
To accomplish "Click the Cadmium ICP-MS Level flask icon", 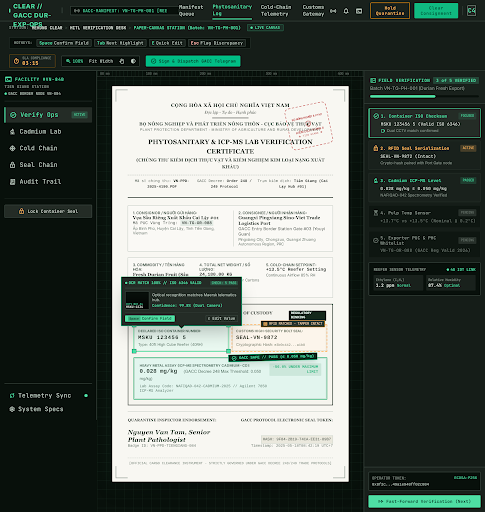I will click(376, 180).
